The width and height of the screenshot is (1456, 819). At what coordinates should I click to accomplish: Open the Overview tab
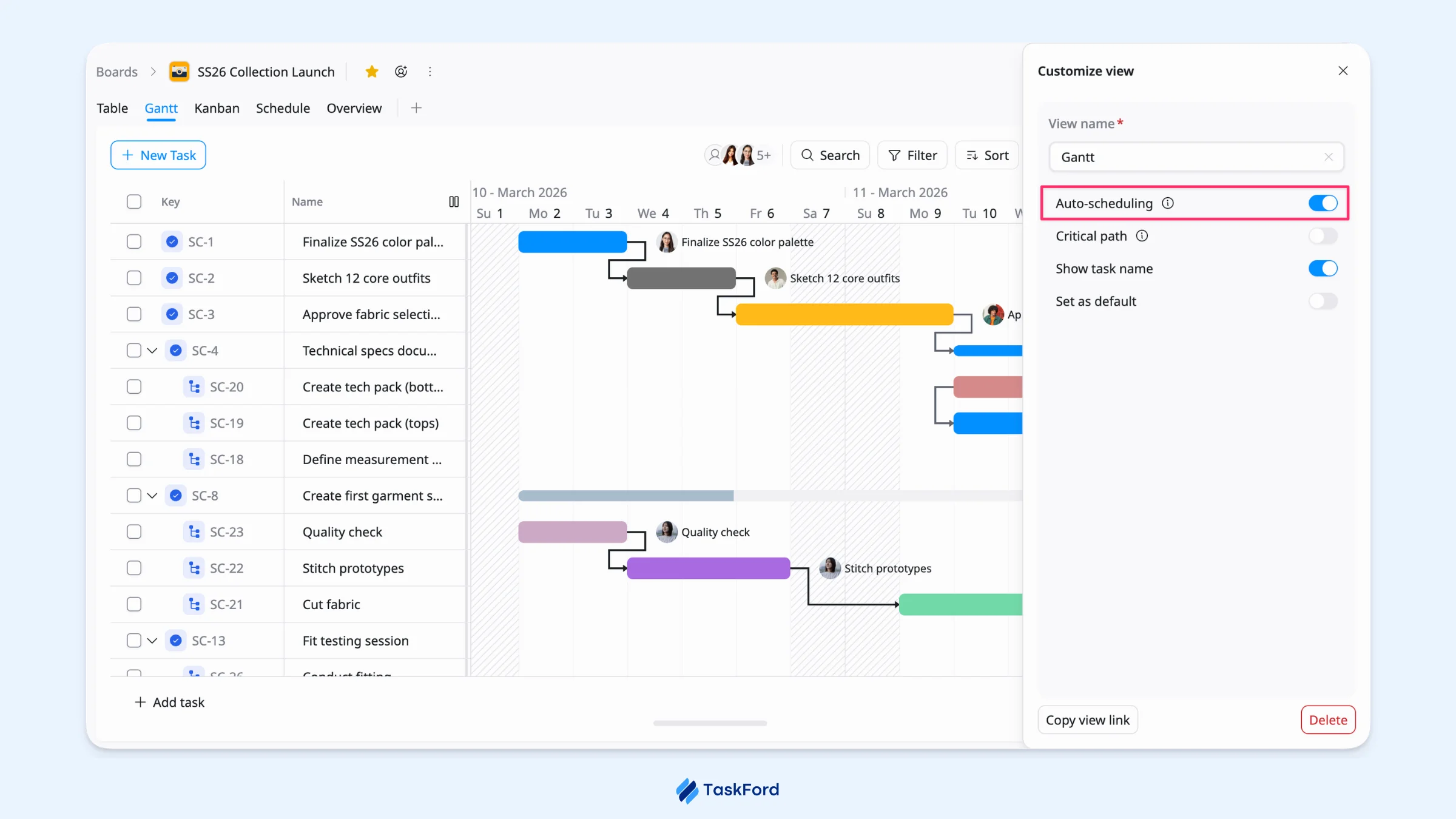pyautogui.click(x=354, y=108)
